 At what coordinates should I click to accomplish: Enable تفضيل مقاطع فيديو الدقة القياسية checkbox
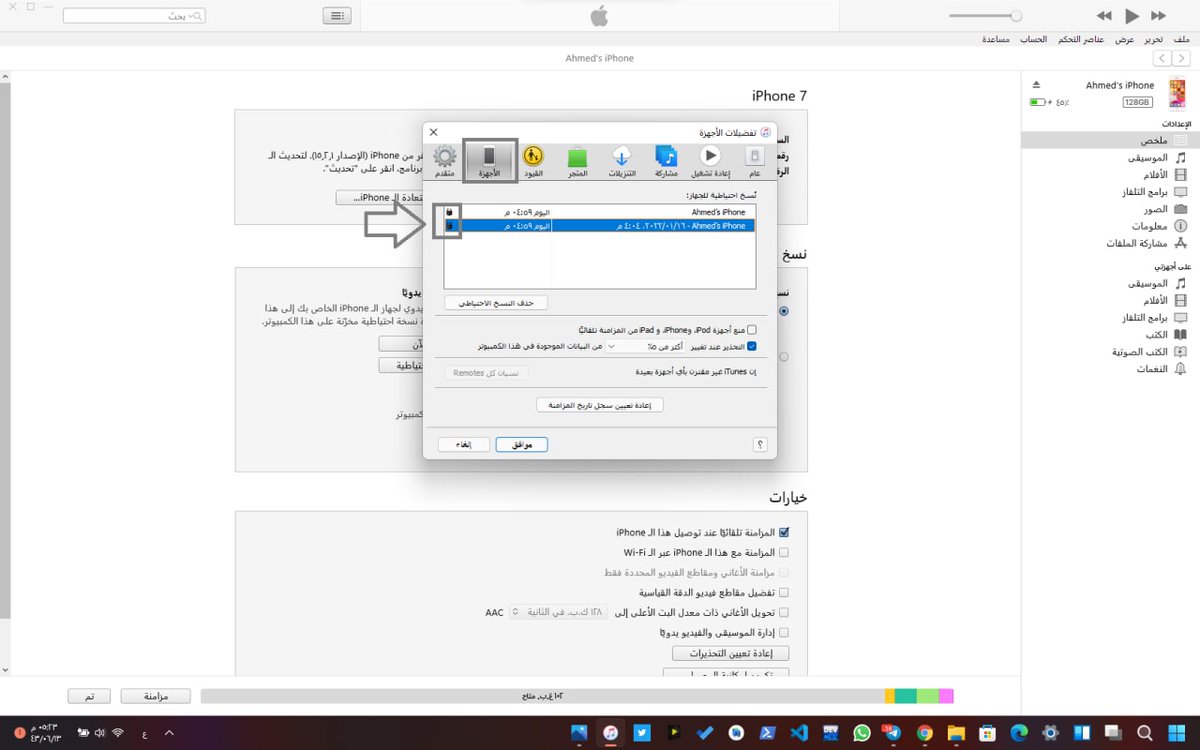tap(784, 592)
